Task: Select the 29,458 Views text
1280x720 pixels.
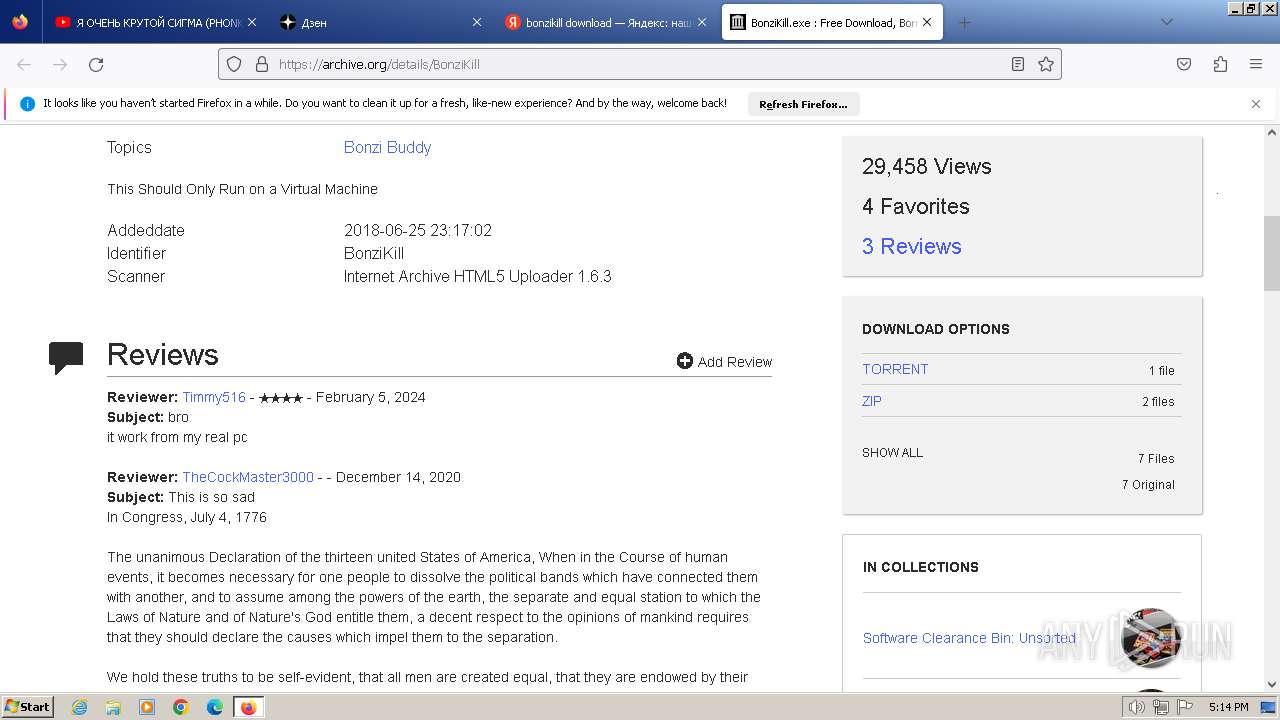Action: (x=927, y=166)
